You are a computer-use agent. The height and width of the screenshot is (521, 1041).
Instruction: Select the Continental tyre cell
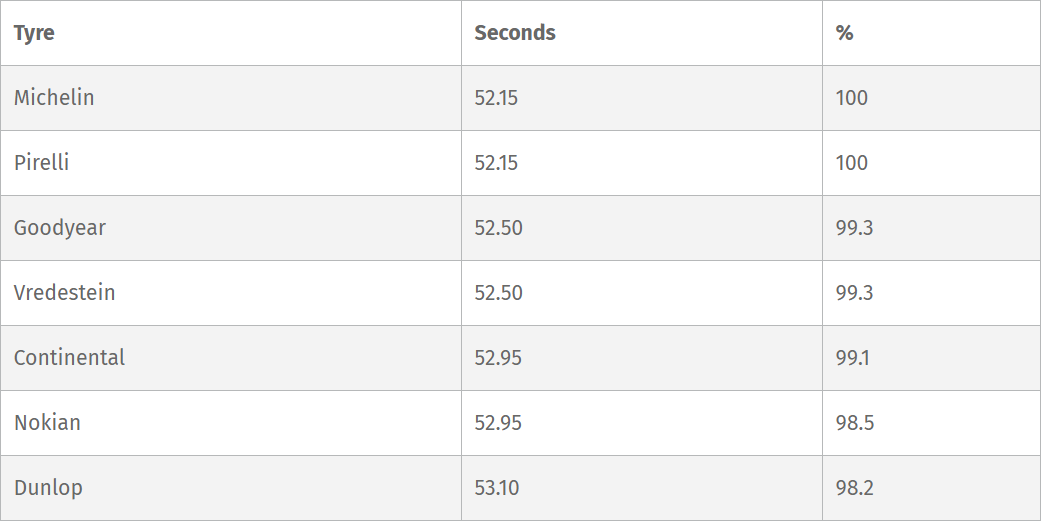pyautogui.click(x=70, y=358)
